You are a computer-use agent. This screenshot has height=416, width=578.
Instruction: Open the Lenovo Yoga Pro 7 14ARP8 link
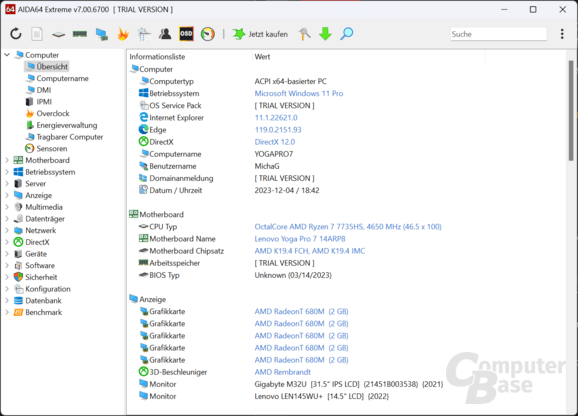coord(300,239)
